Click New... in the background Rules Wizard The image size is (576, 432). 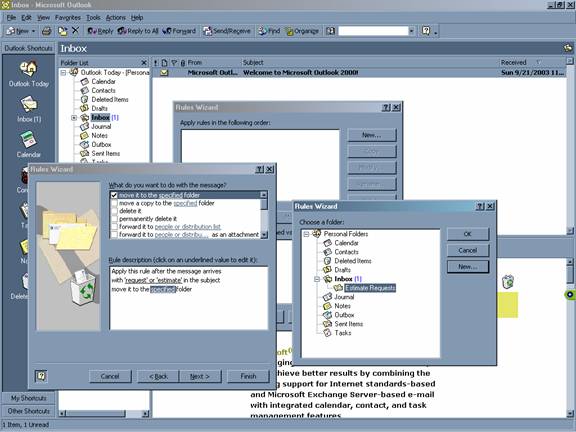click(x=372, y=135)
